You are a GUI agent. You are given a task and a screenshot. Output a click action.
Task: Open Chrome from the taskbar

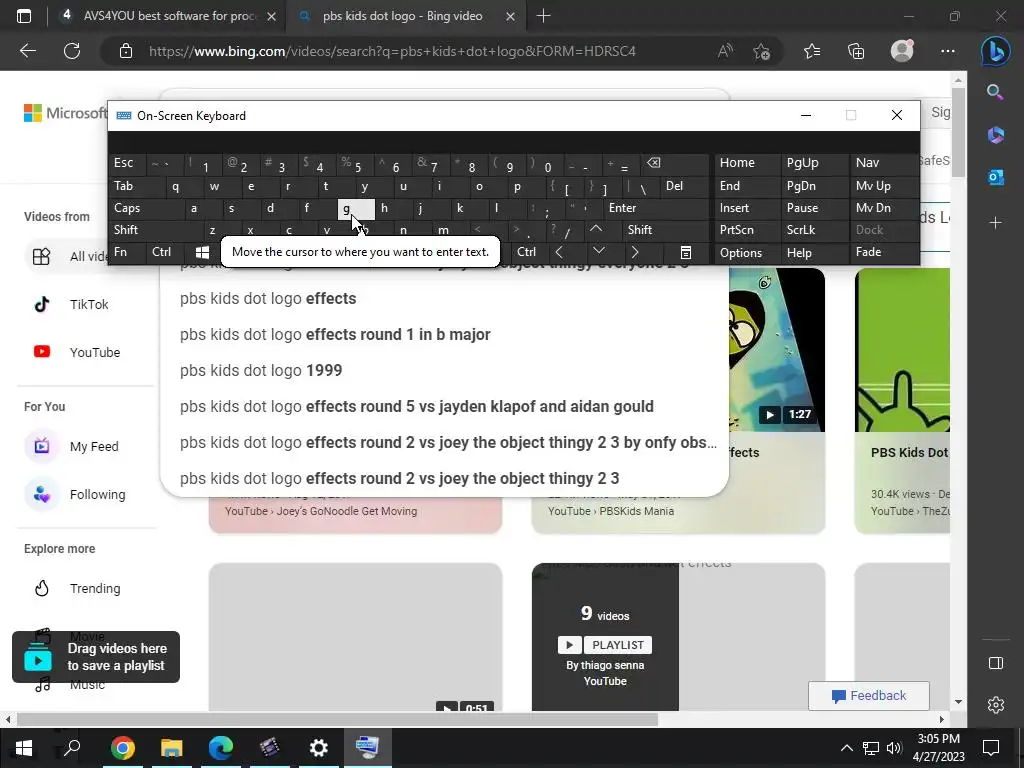[122, 748]
